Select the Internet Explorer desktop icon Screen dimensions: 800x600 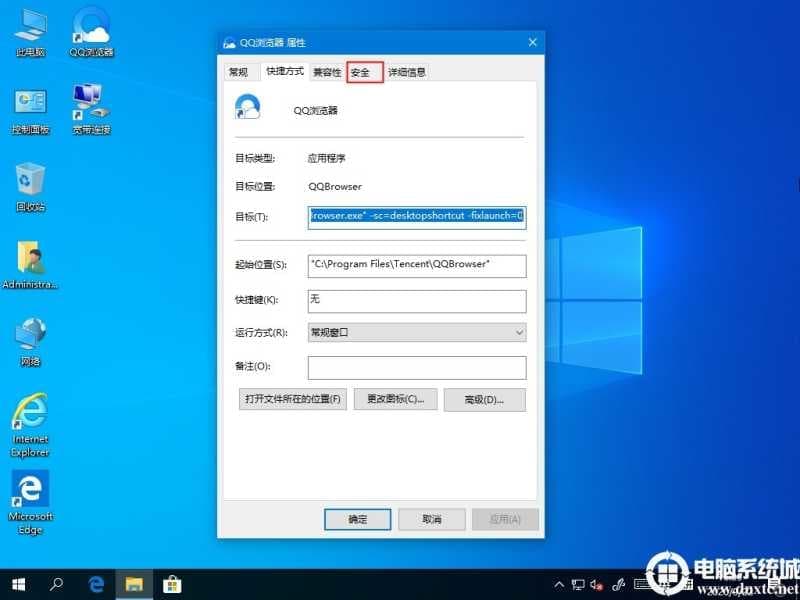[31, 425]
